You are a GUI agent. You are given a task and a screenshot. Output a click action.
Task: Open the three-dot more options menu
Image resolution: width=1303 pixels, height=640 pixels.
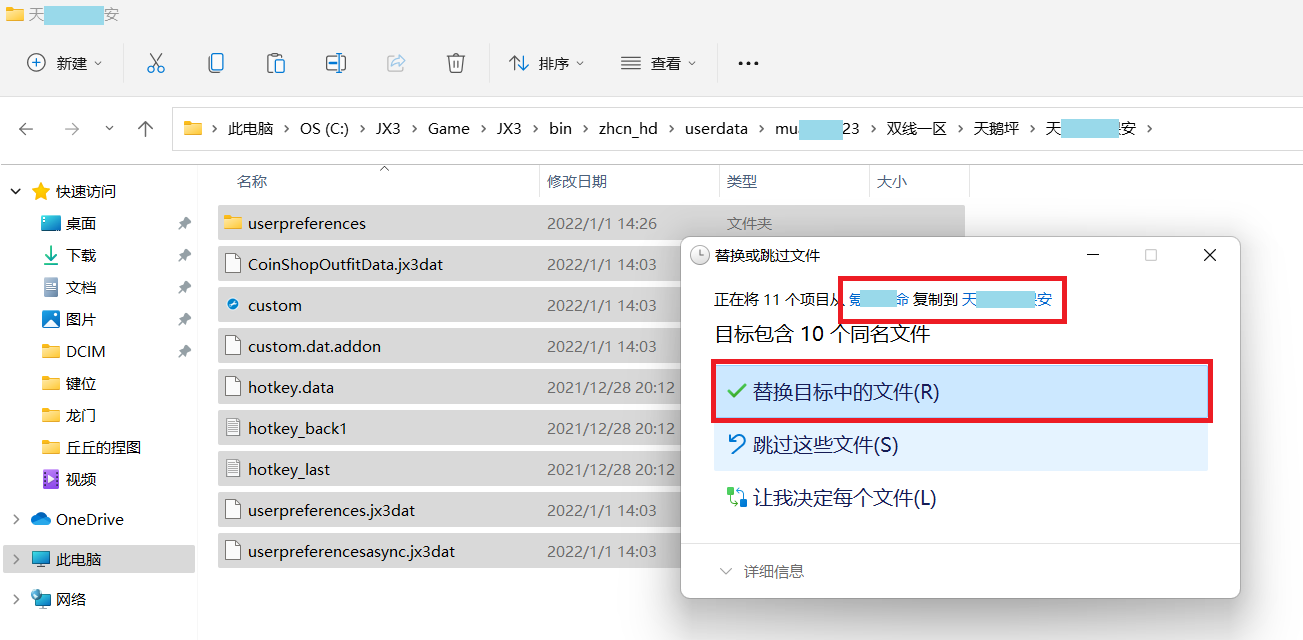(x=748, y=63)
